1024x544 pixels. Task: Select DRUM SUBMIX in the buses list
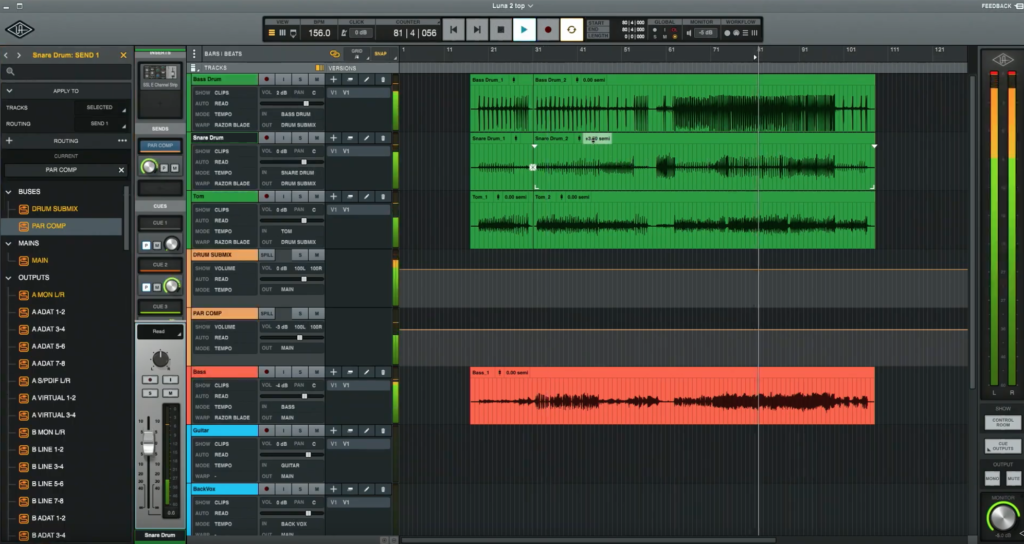coord(55,209)
